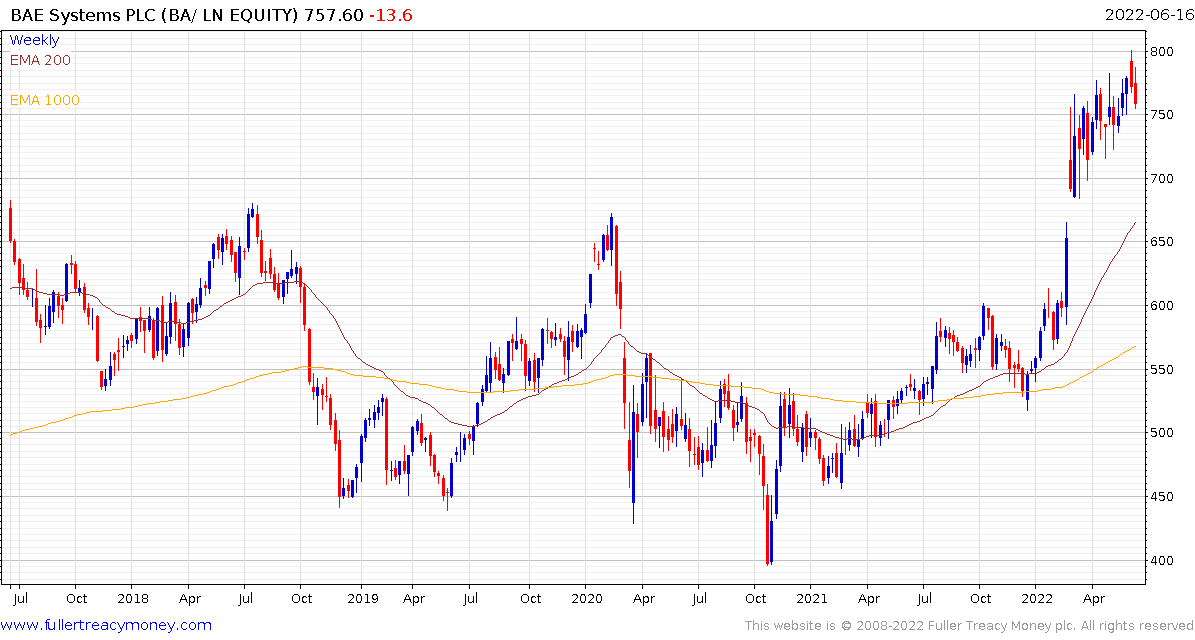The image size is (1195, 640).
Task: Click the 2020 year label on time axis
Action: pos(585,599)
